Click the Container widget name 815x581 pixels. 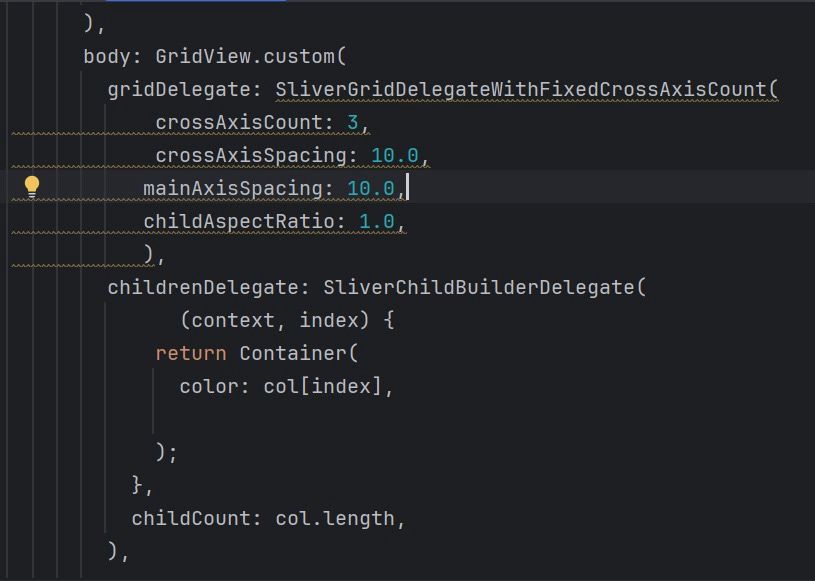pyautogui.click(x=293, y=353)
